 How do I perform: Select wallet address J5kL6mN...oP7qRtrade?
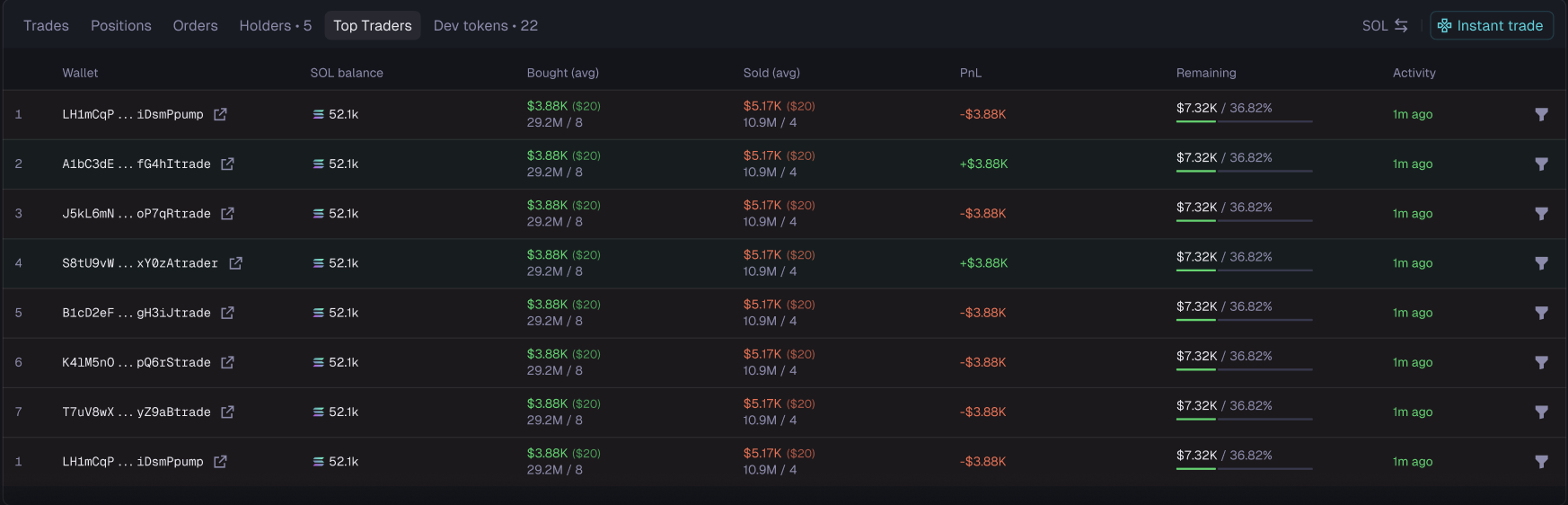tap(137, 214)
